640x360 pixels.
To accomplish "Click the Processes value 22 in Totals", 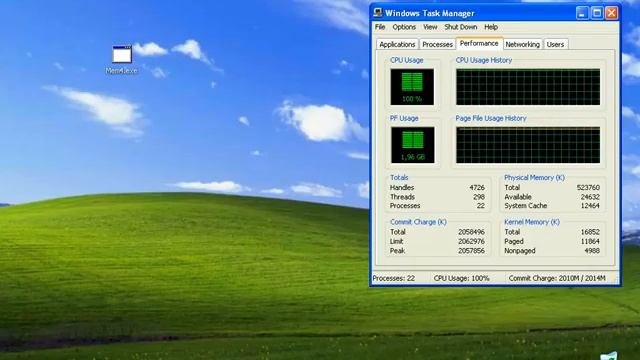I will (x=481, y=206).
